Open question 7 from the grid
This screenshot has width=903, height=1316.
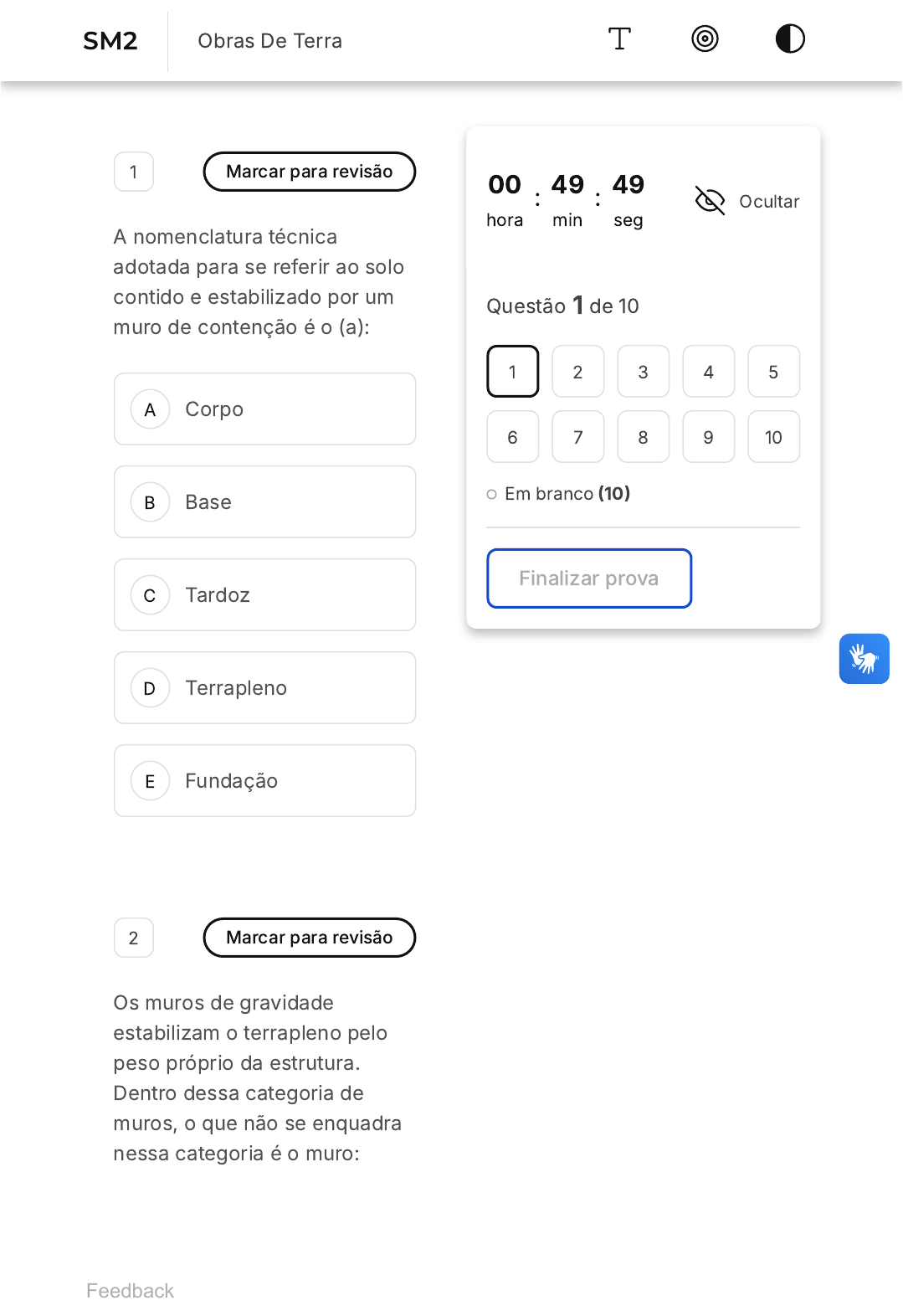point(577,437)
